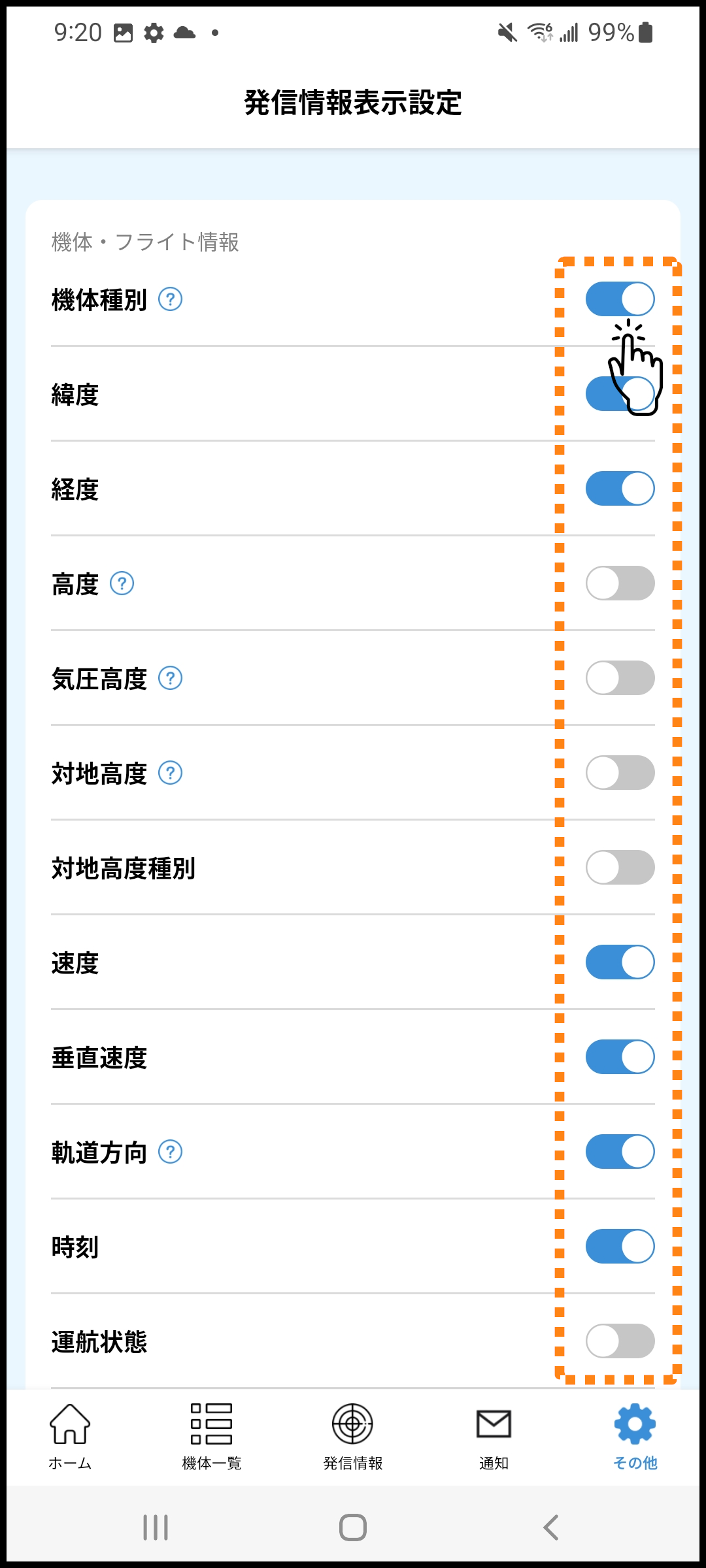Turn off 垂直速度 toggle

(620, 1057)
